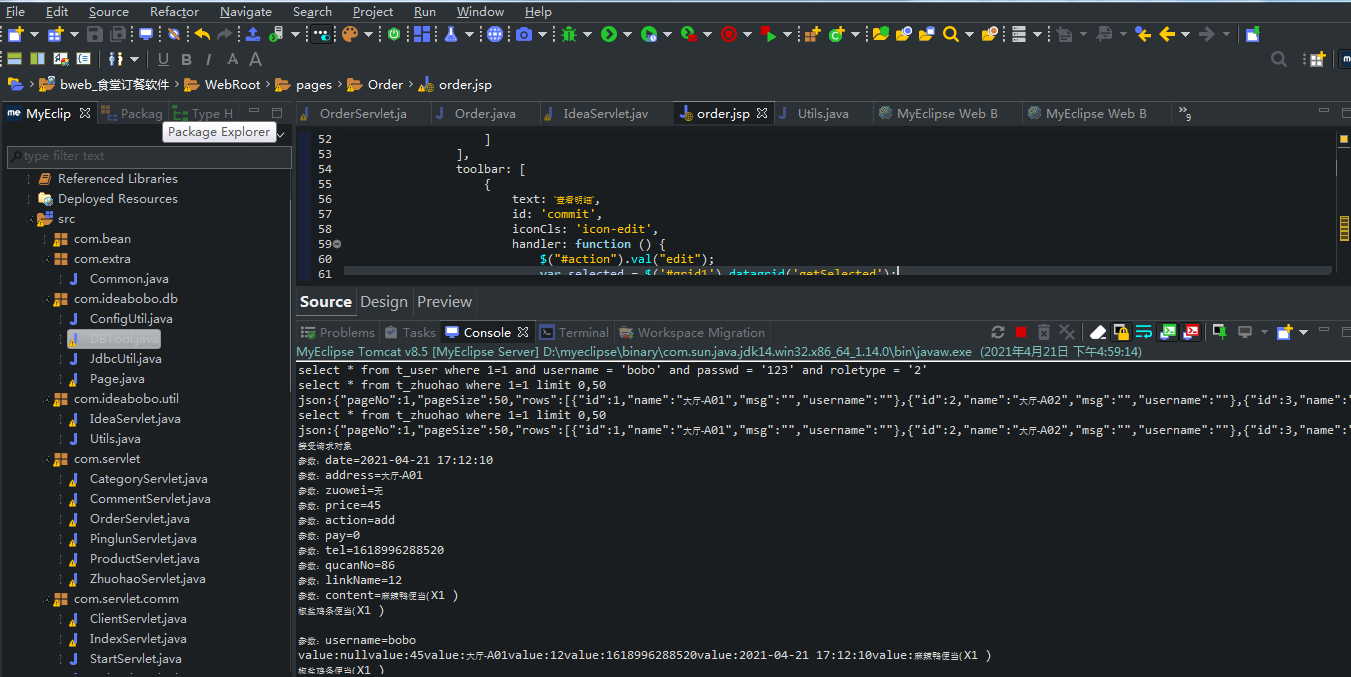
Task: Open the dropdown arrow beside the Run button
Action: pos(627,34)
